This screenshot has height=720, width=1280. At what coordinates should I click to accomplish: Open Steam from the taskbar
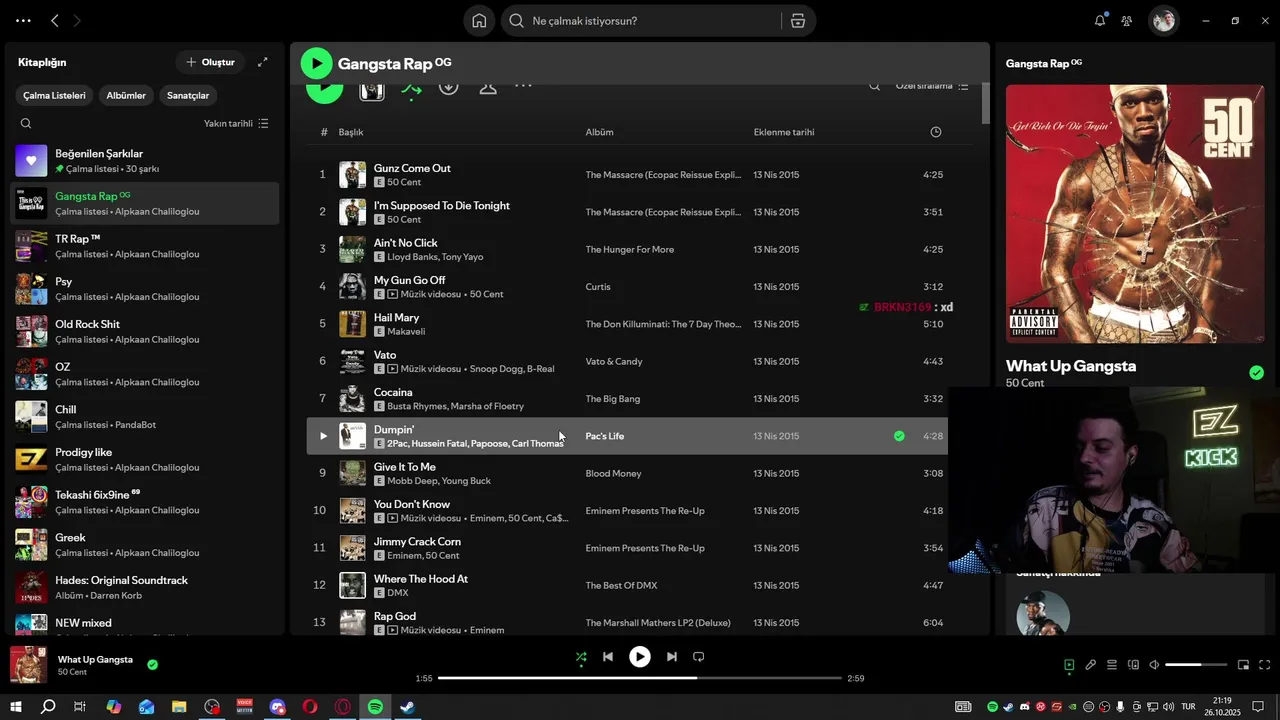pos(408,707)
